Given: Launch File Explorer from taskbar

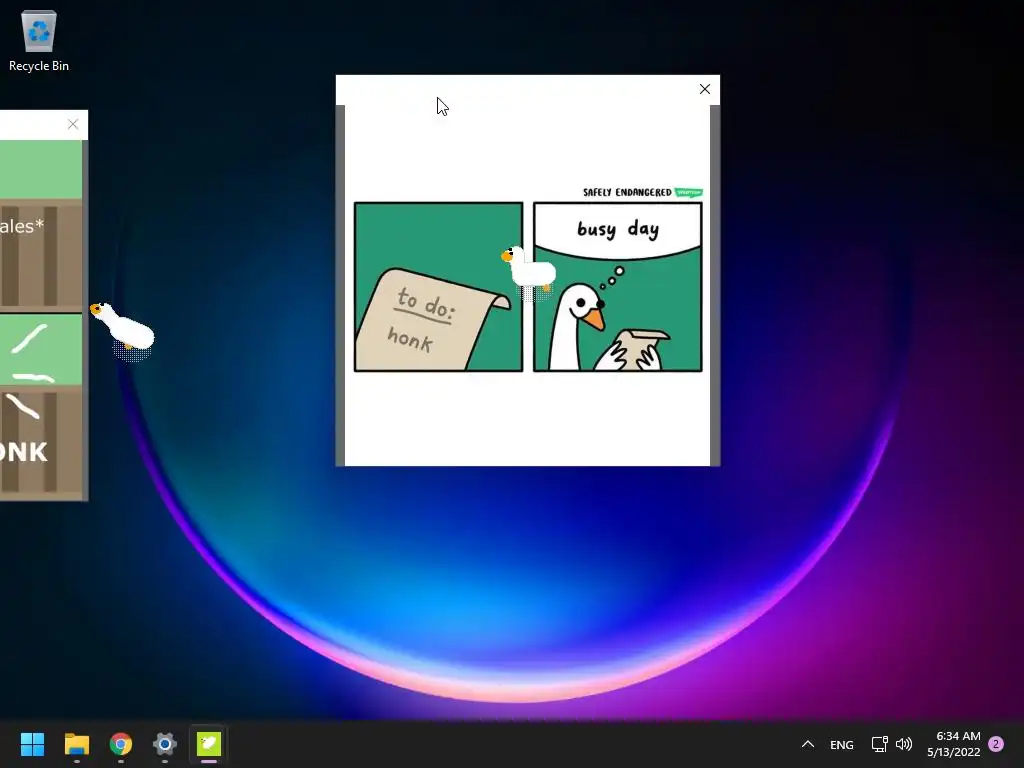Looking at the screenshot, I should (x=76, y=744).
